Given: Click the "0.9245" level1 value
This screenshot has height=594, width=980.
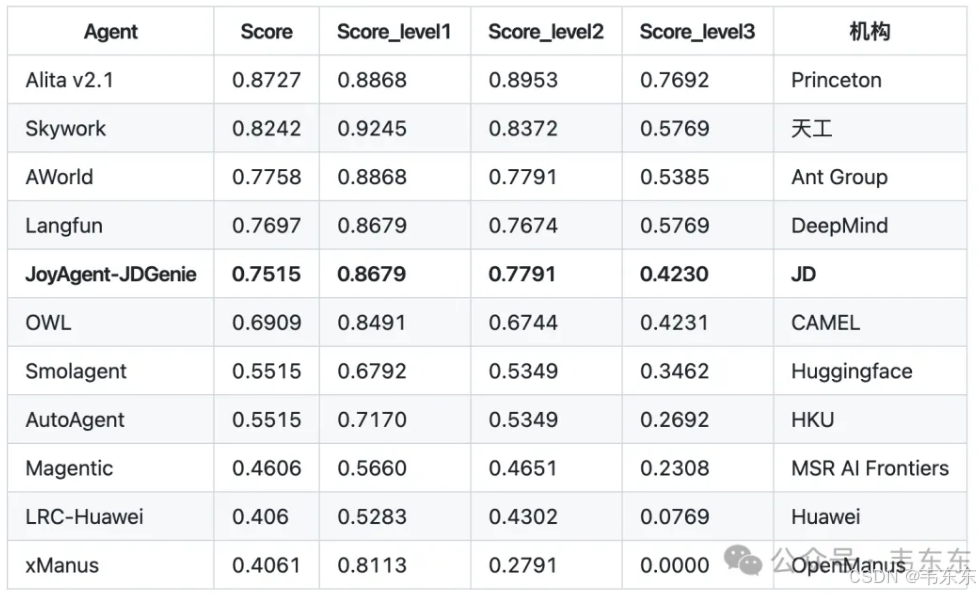Looking at the screenshot, I should tap(372, 129).
